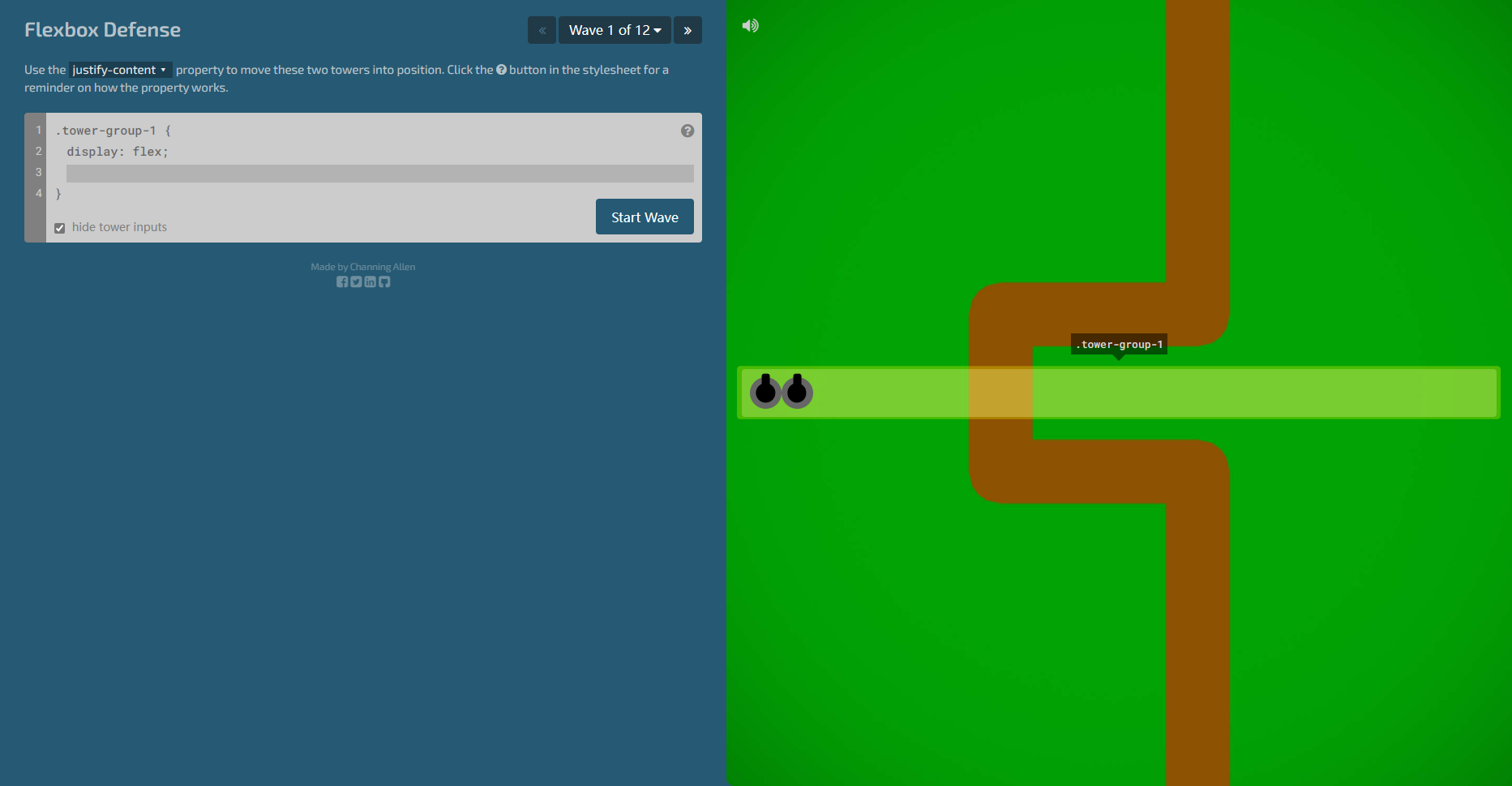The width and height of the screenshot is (1512, 786).
Task: Uncheck hide tower inputs checkbox
Action: pos(59,228)
